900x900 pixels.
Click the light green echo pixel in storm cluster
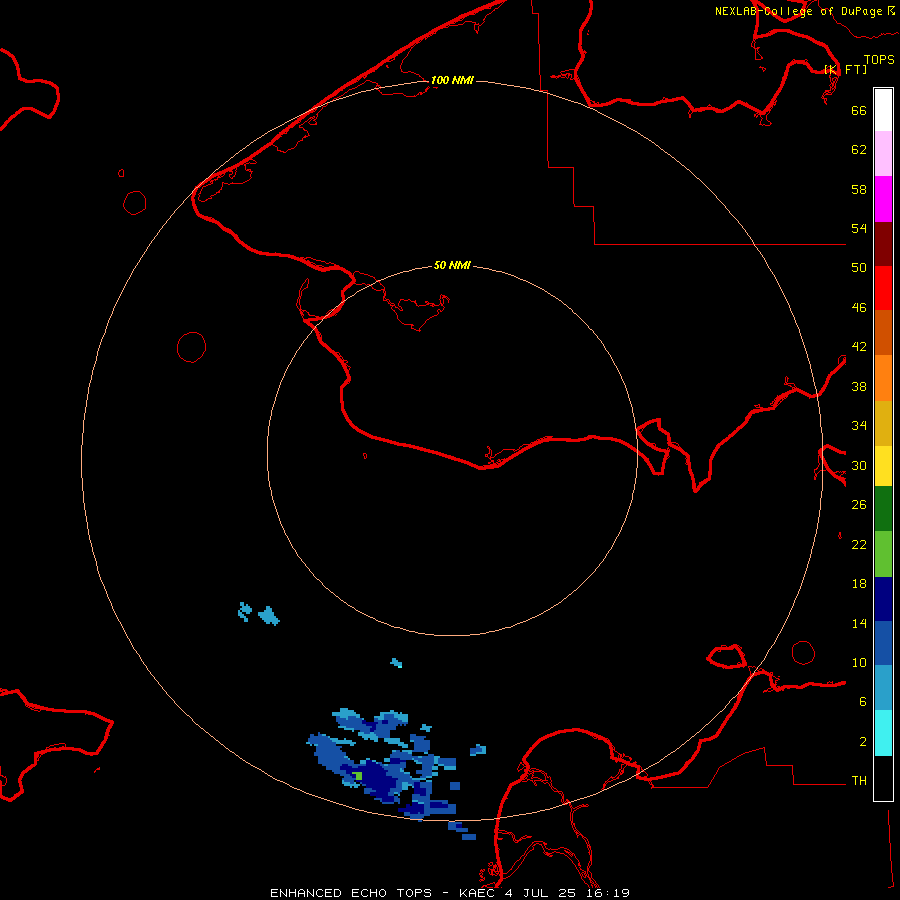[358, 776]
